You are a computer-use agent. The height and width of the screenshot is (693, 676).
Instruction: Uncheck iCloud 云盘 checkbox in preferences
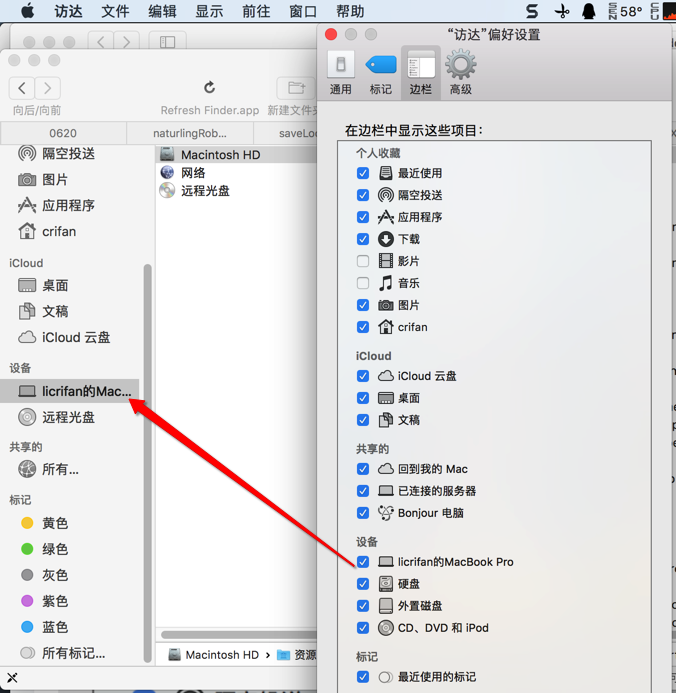363,376
